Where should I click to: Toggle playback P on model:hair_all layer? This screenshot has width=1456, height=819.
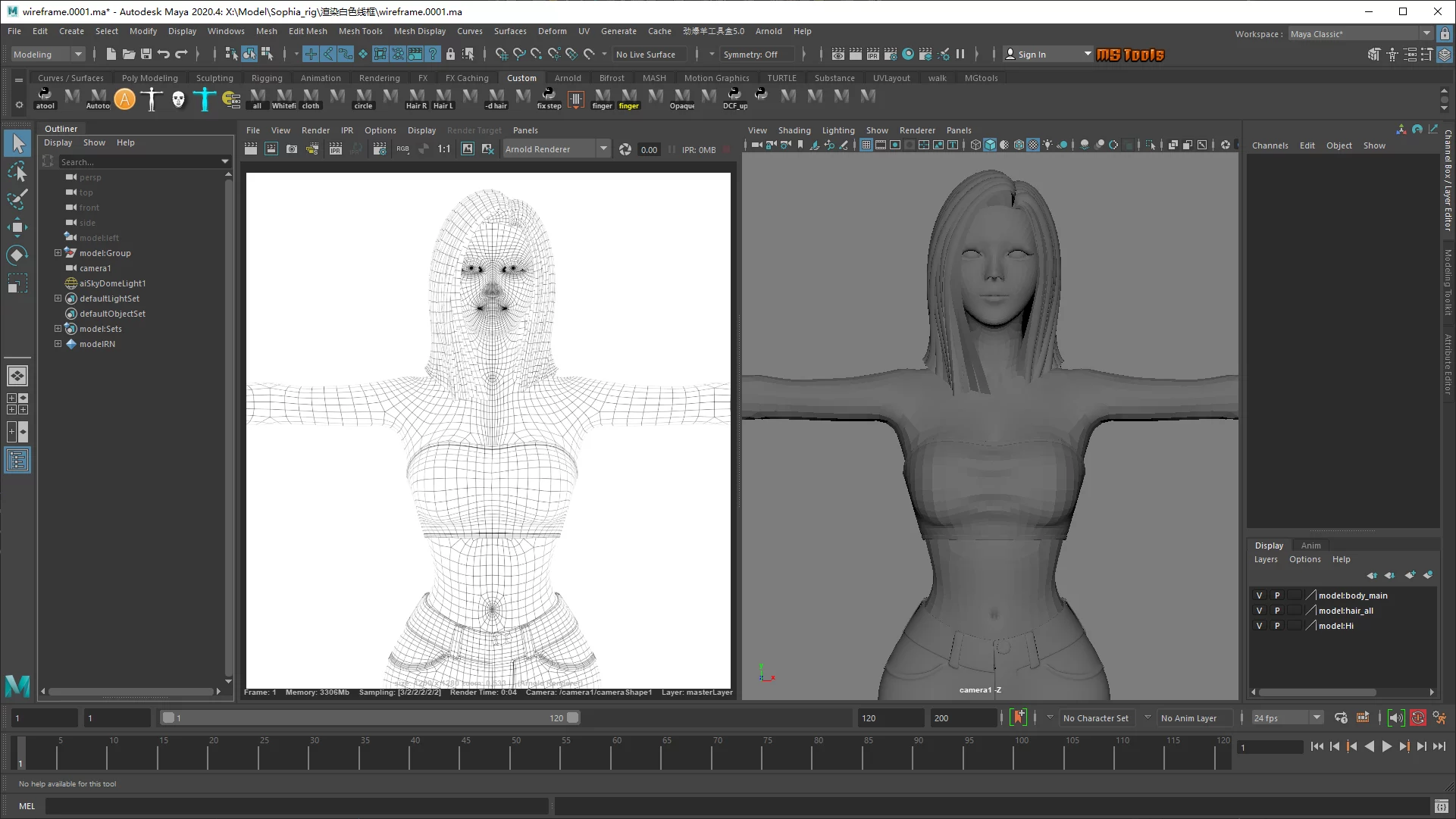1277,611
